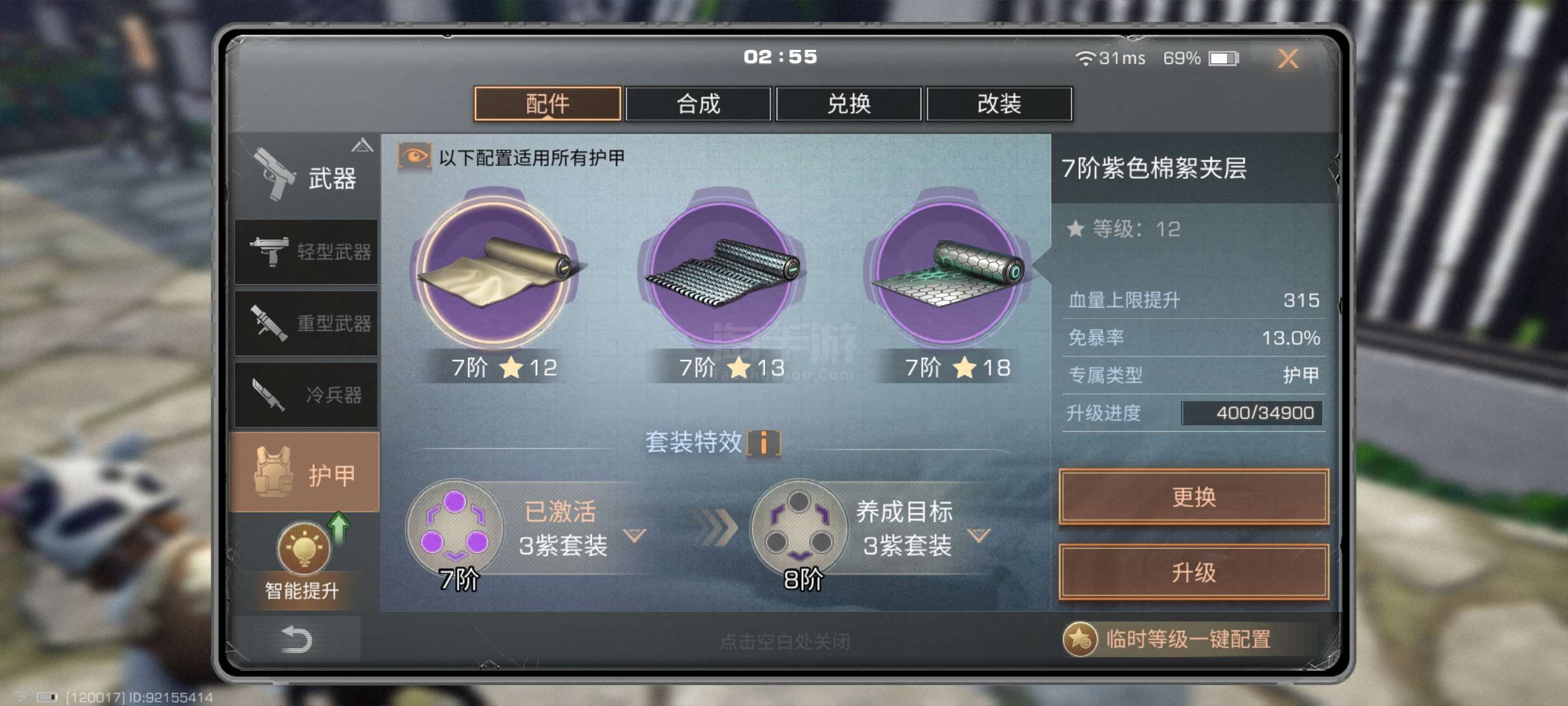Collapse the 武器 category with up arrow
Viewport: 1568px width, 706px height.
[362, 145]
